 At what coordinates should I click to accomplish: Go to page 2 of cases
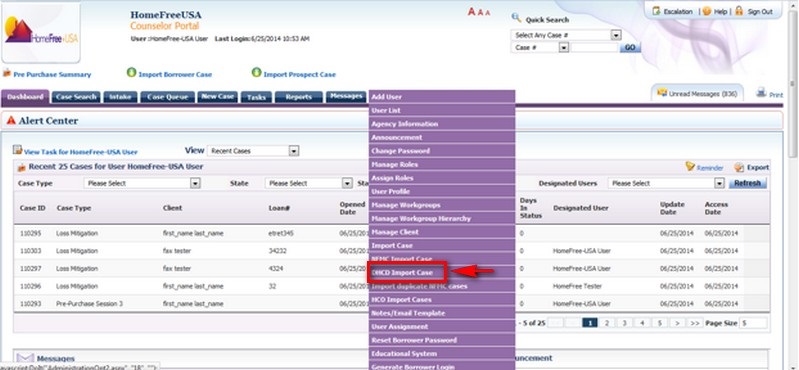pyautogui.click(x=606, y=323)
